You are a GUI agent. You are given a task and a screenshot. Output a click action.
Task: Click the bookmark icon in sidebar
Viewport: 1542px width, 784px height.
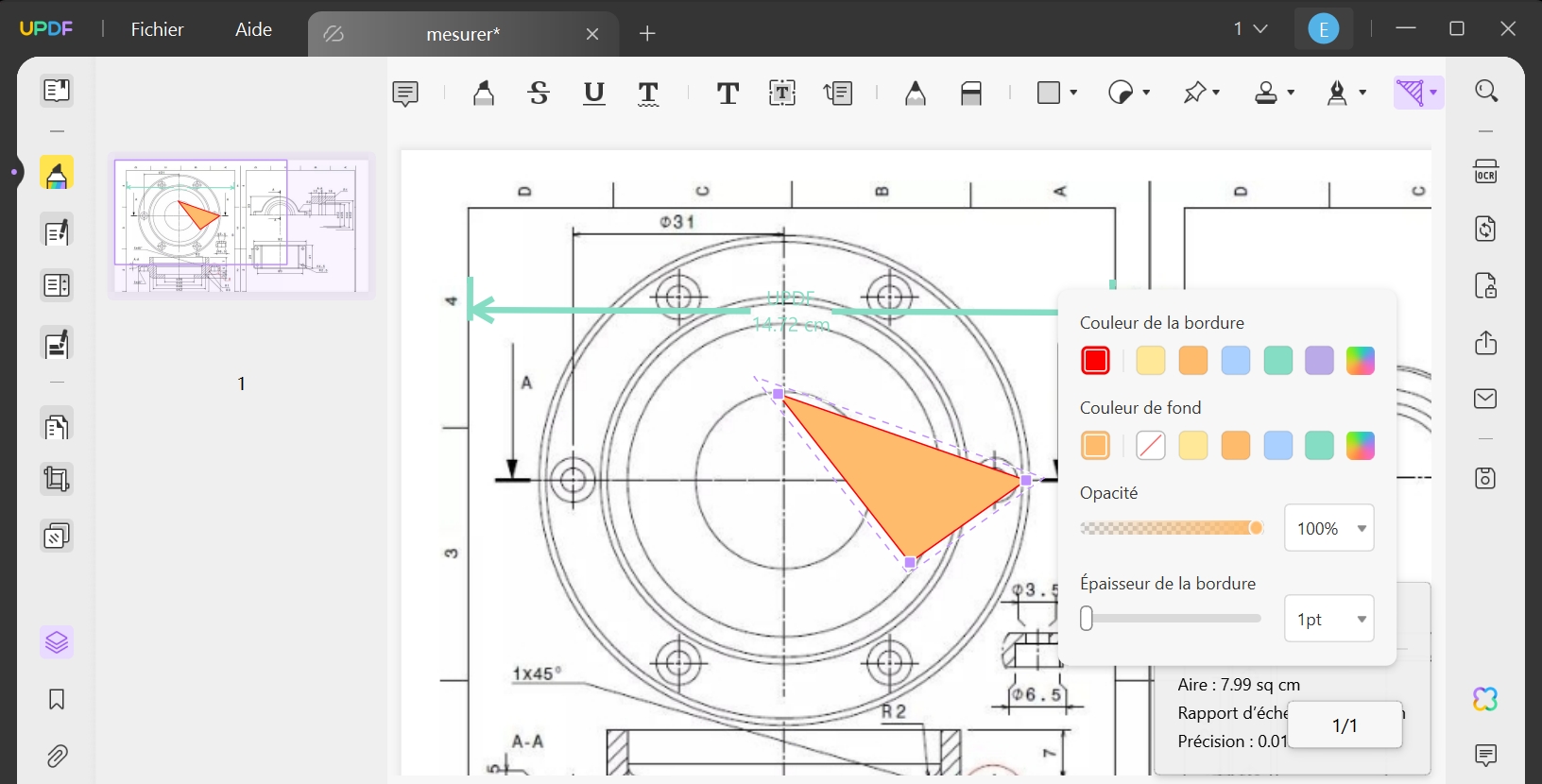pyautogui.click(x=57, y=700)
